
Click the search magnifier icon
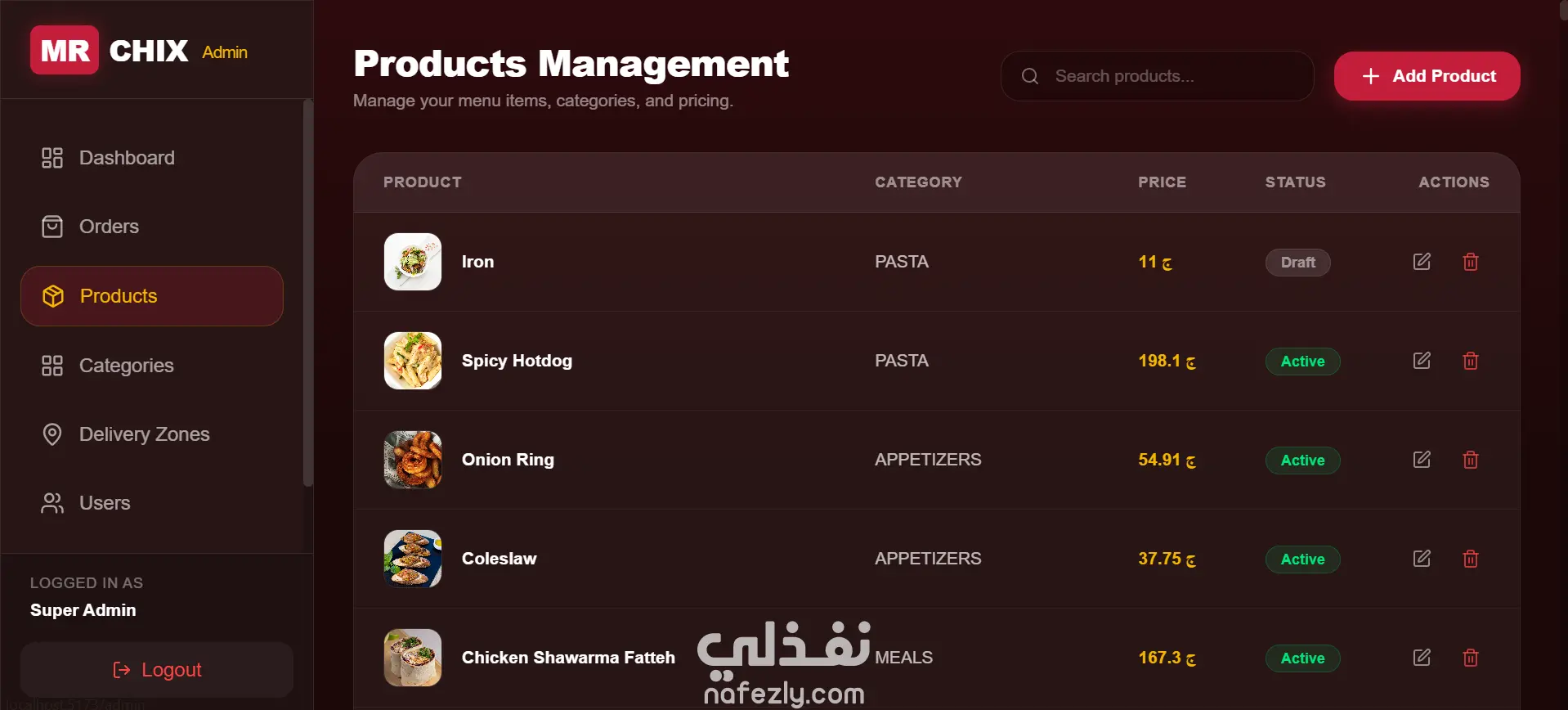1030,76
